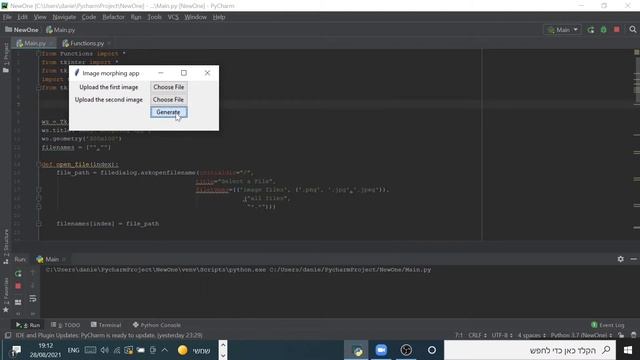
Task: Open the Edit menu
Action: point(22,17)
